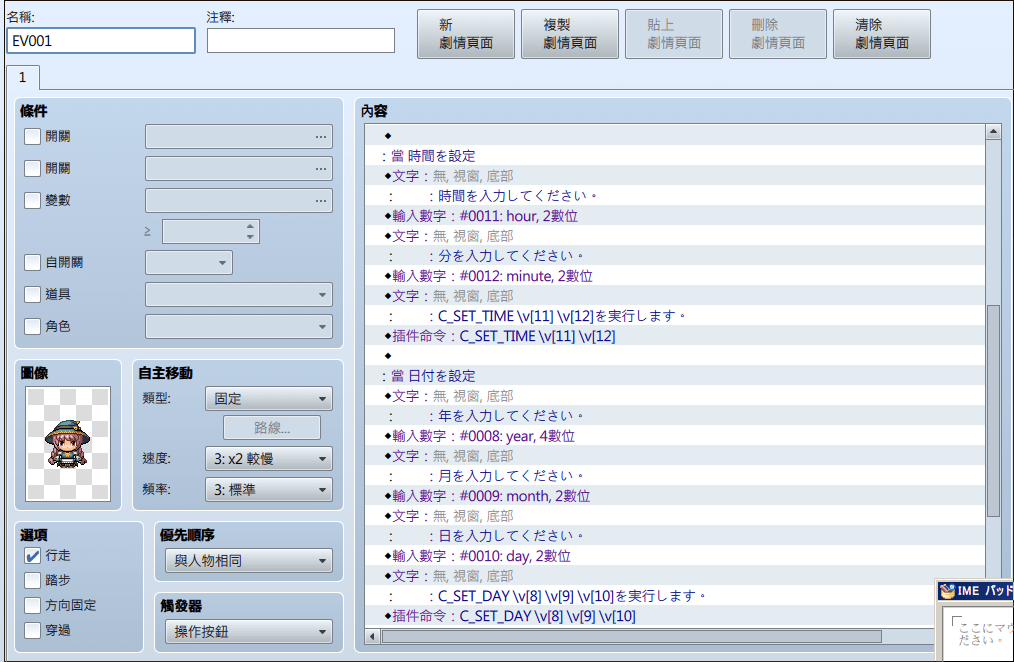Image resolution: width=1014 pixels, height=662 pixels.
Task: Click the witch character image thumbnail
Action: coord(68,444)
